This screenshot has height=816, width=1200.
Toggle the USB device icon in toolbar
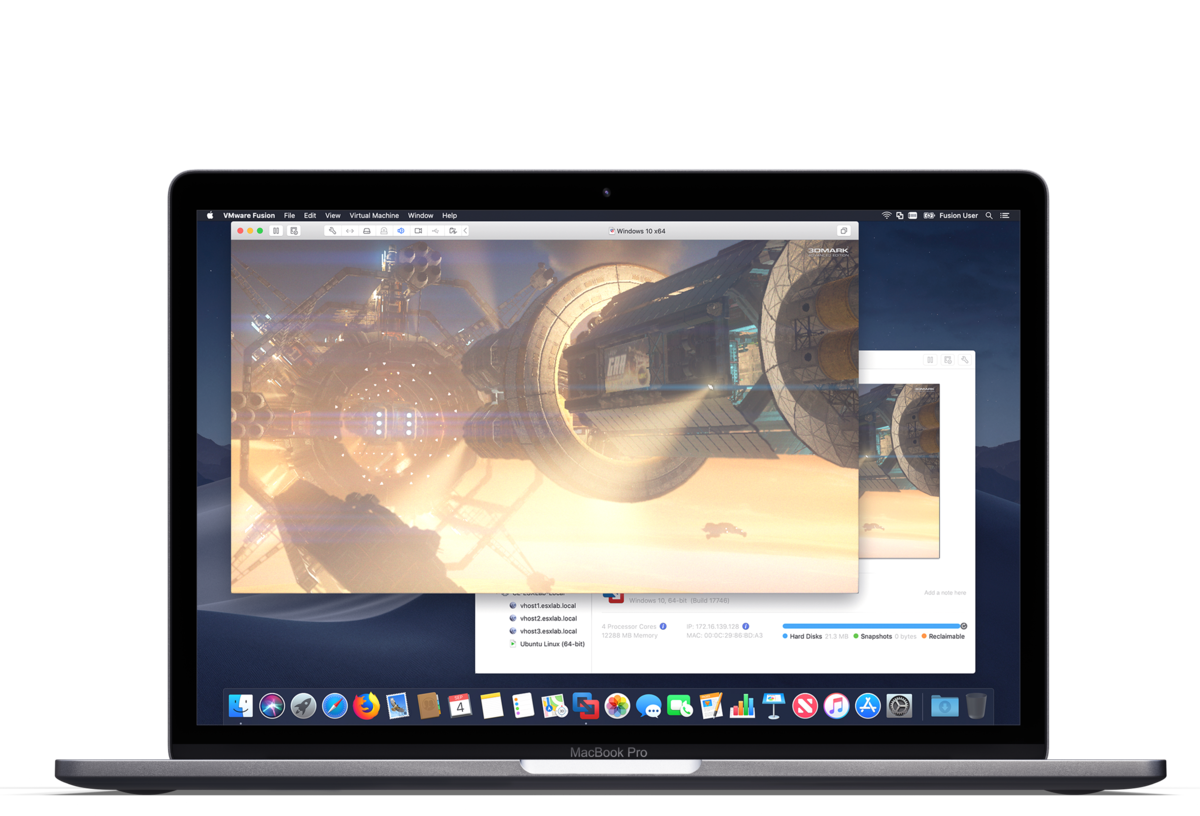pos(435,231)
